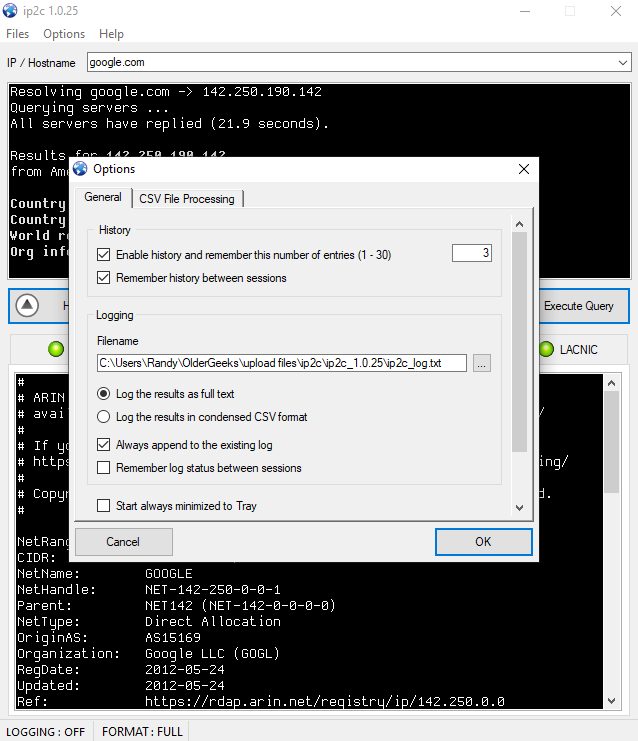Click the 'Resolving google.com' output line
Viewport: 638px width, 741px height.
166,92
